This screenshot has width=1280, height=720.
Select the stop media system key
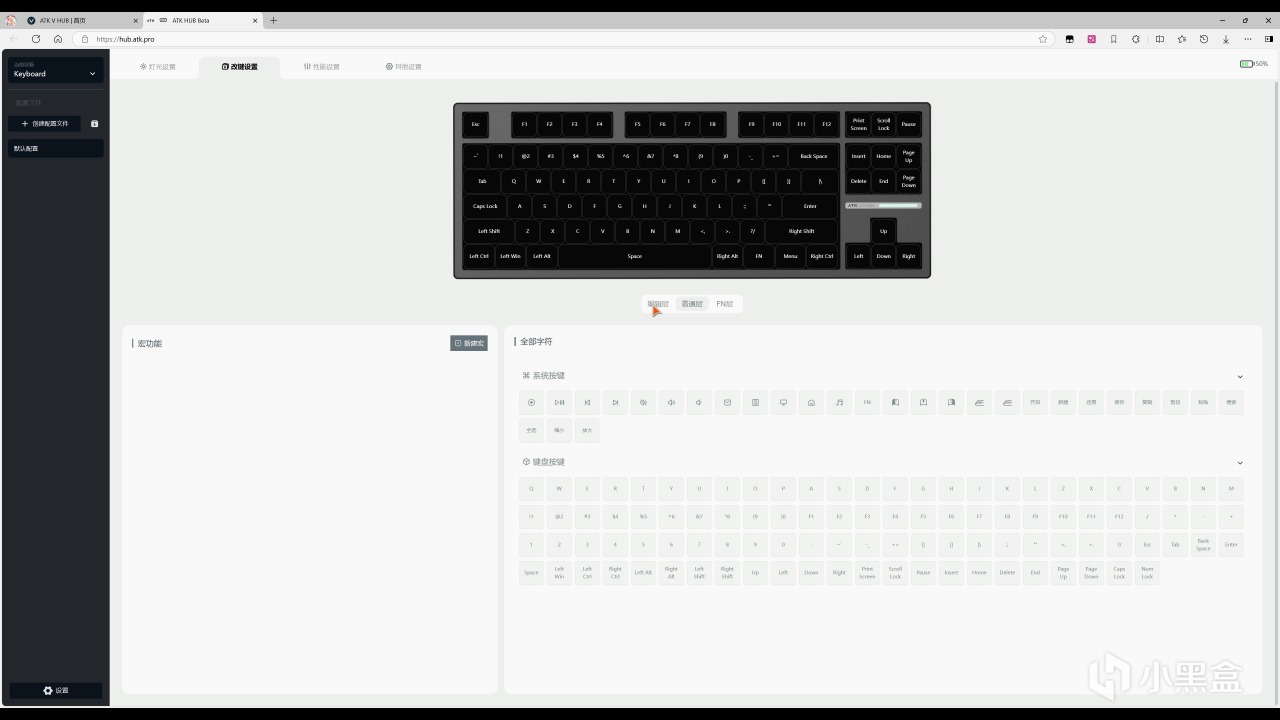pos(531,402)
